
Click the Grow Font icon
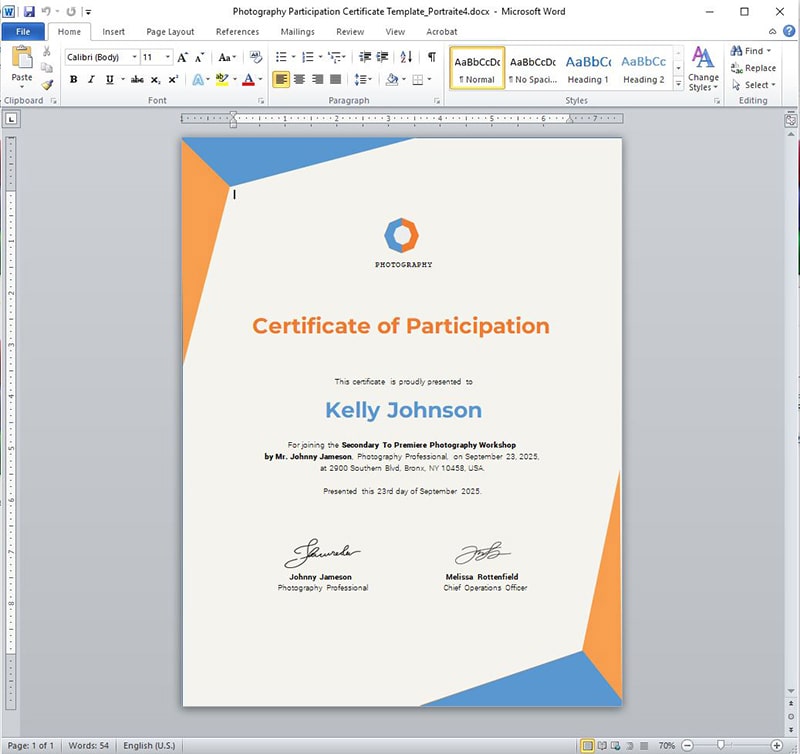tap(183, 58)
